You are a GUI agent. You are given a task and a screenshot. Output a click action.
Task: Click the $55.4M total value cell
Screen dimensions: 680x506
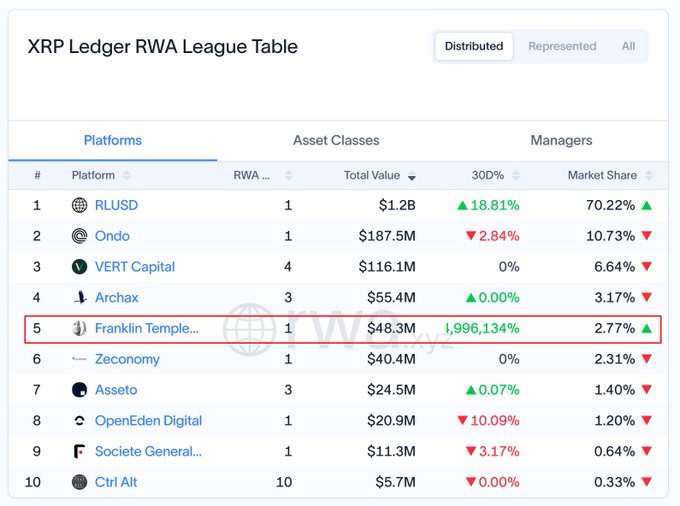[x=391, y=297]
